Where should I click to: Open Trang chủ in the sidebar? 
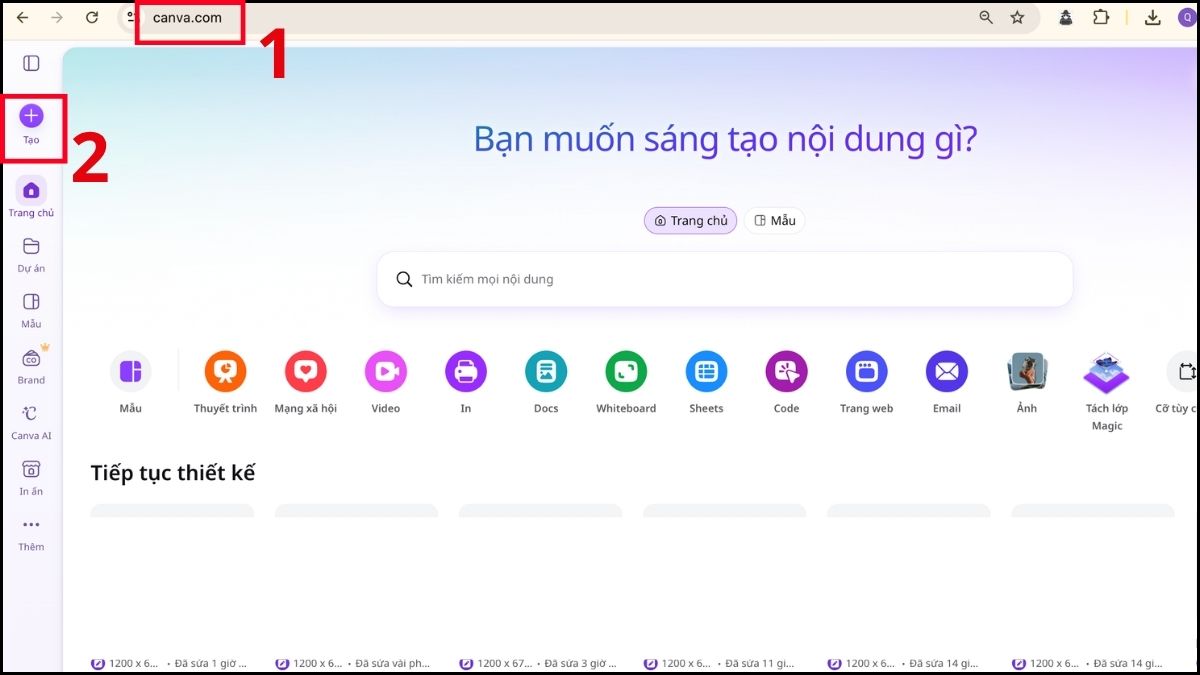[31, 197]
